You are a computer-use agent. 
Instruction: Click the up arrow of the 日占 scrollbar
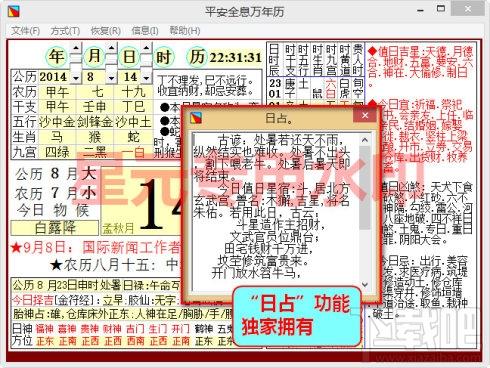point(365,140)
